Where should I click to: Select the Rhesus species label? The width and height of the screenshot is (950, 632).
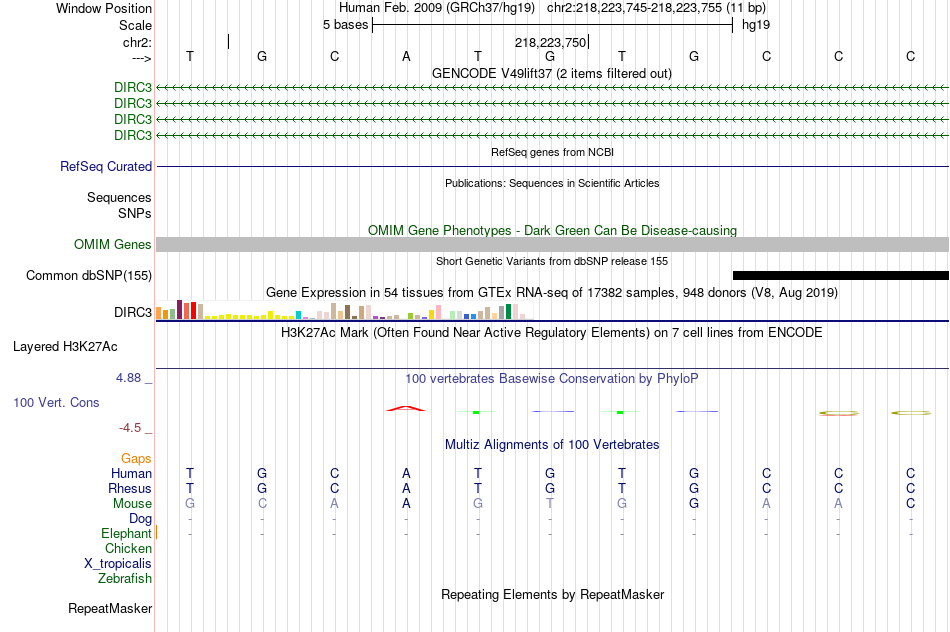pyautogui.click(x=130, y=488)
